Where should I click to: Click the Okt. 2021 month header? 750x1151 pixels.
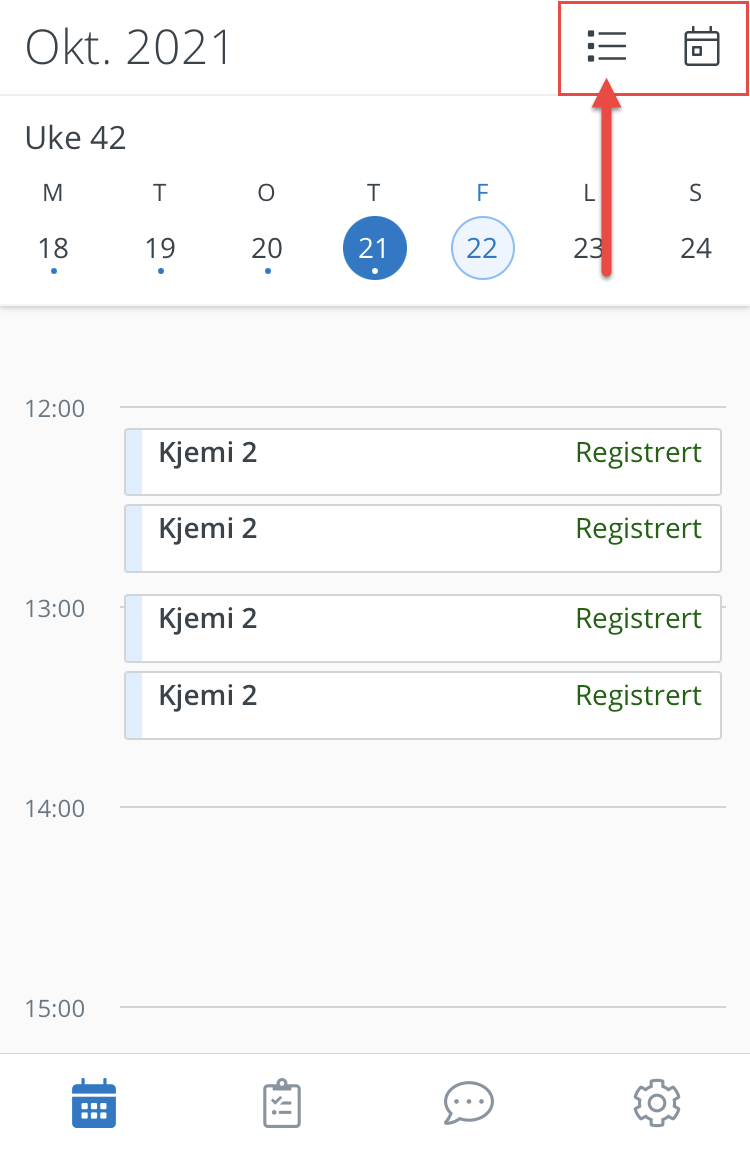128,48
